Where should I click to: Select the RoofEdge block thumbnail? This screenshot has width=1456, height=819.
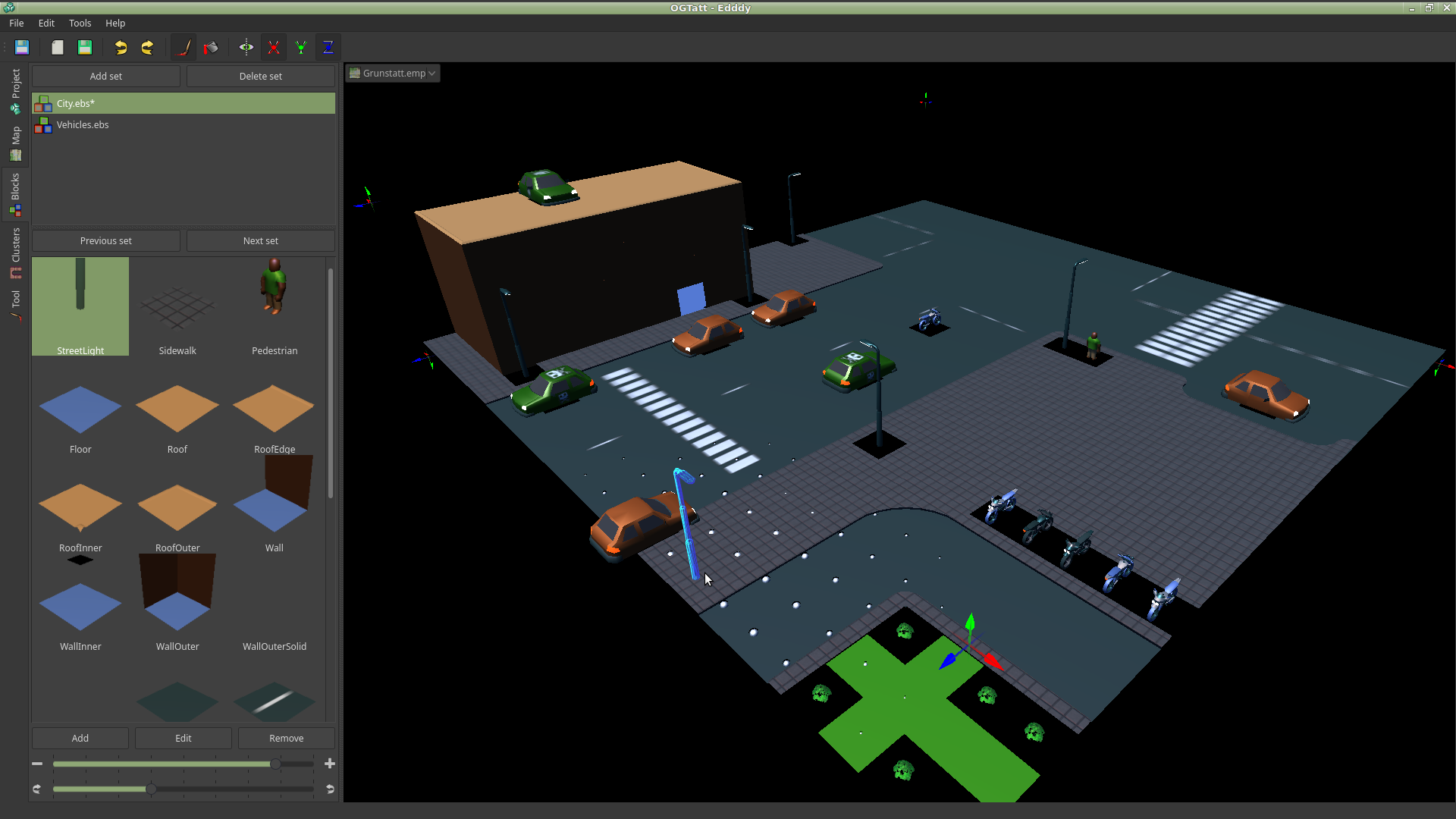click(x=275, y=409)
